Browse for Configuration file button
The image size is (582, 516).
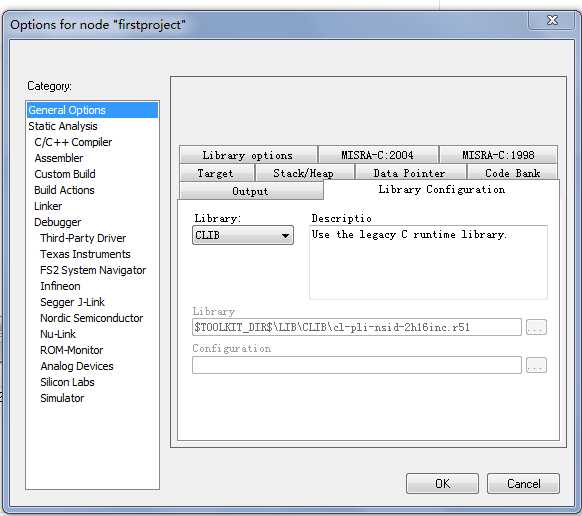tap(536, 365)
